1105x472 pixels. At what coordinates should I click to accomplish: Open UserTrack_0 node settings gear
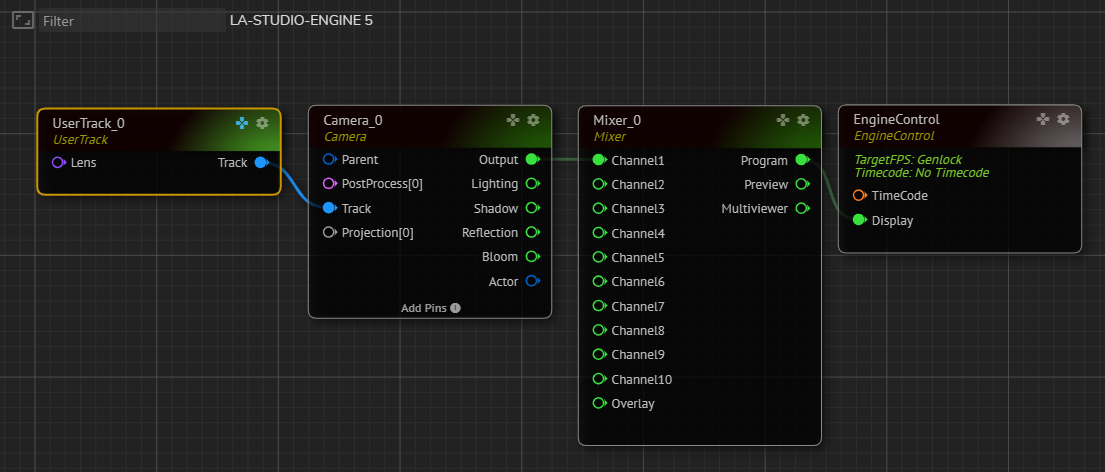pos(262,123)
